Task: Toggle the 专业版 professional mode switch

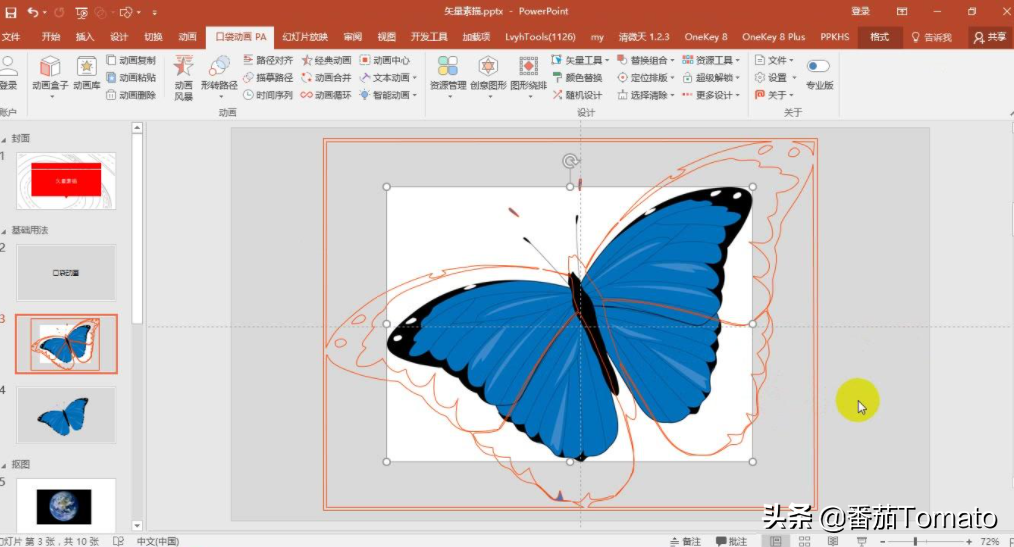Action: pos(818,66)
